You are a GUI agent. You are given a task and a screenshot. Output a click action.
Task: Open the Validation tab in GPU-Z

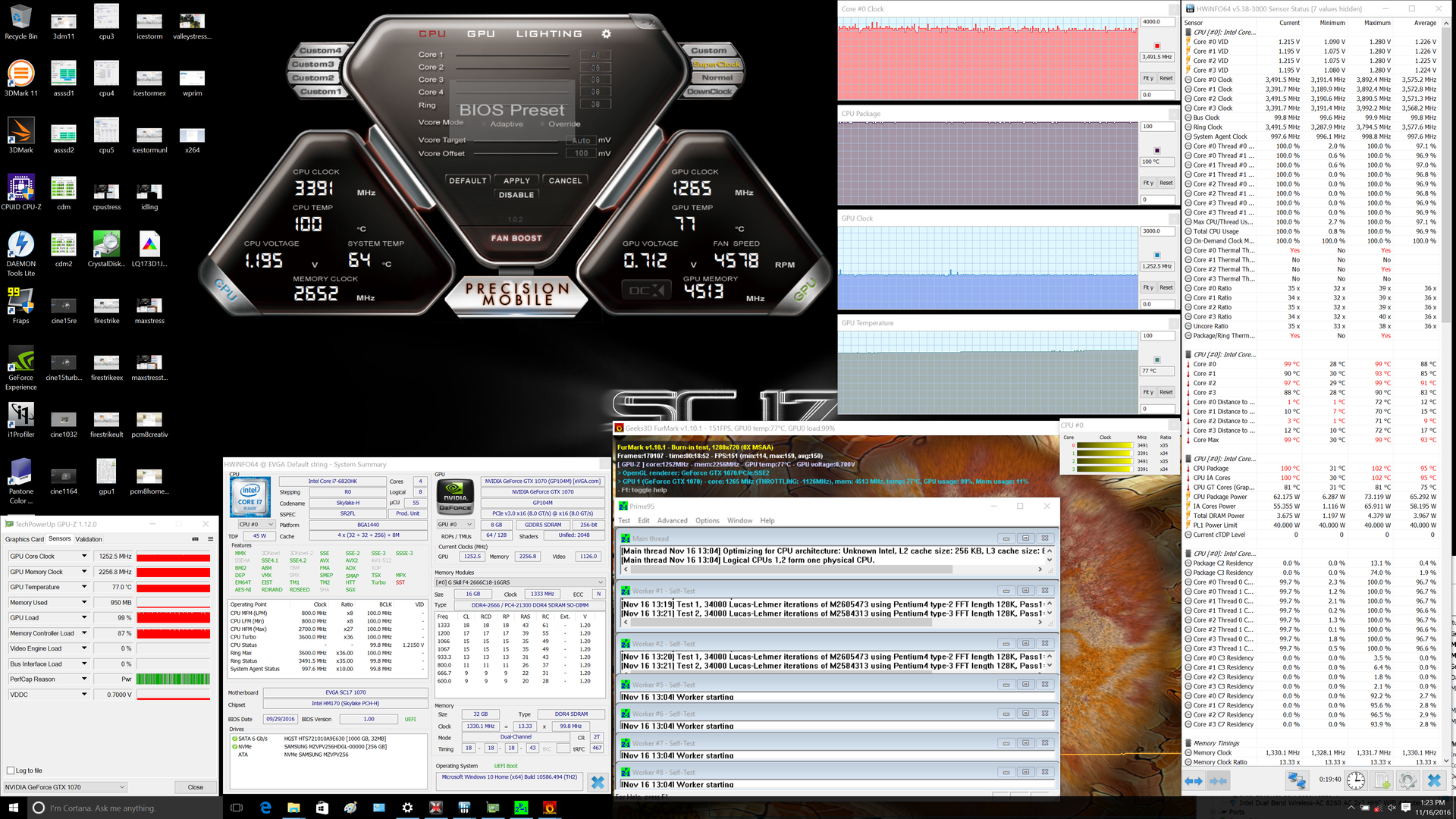(89, 539)
